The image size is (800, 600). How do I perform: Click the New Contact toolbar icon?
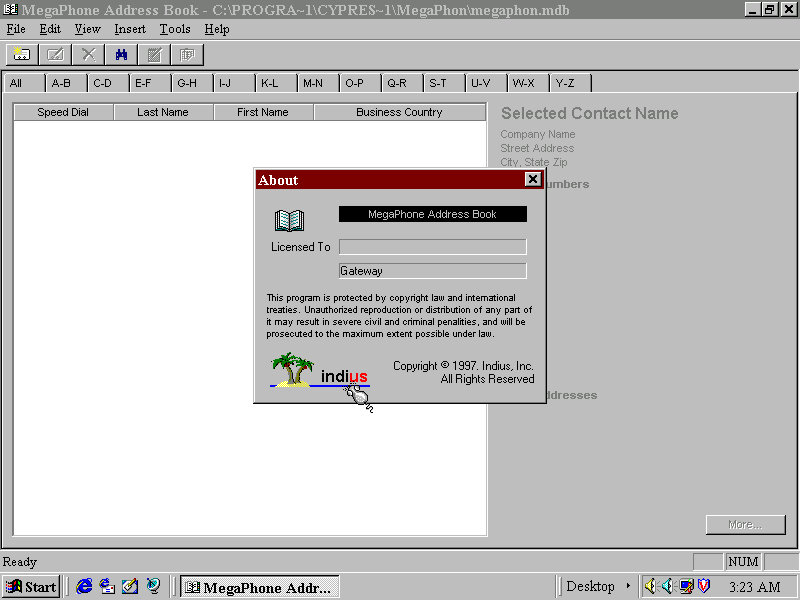click(21, 54)
